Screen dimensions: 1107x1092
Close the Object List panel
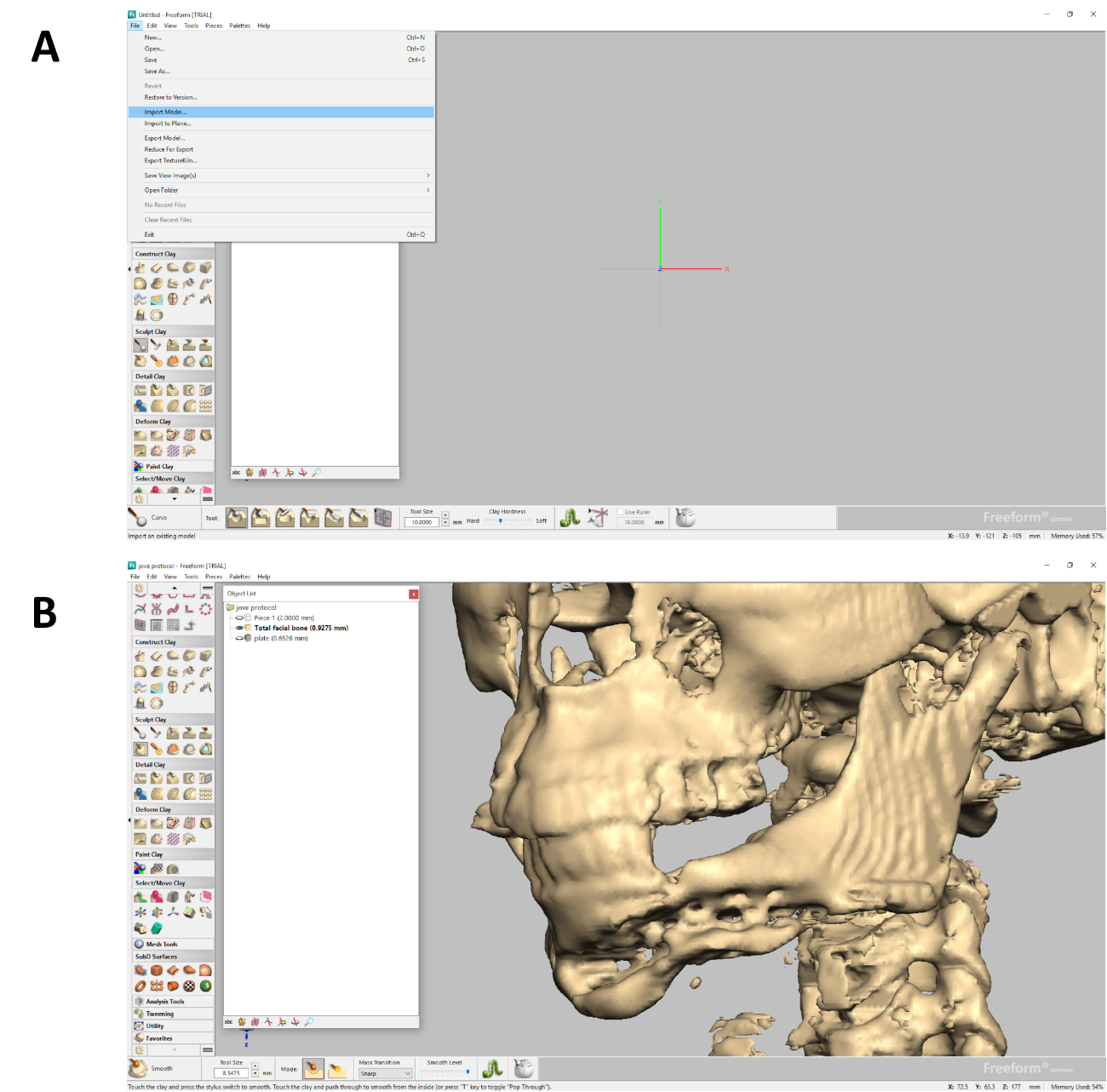coord(414,594)
